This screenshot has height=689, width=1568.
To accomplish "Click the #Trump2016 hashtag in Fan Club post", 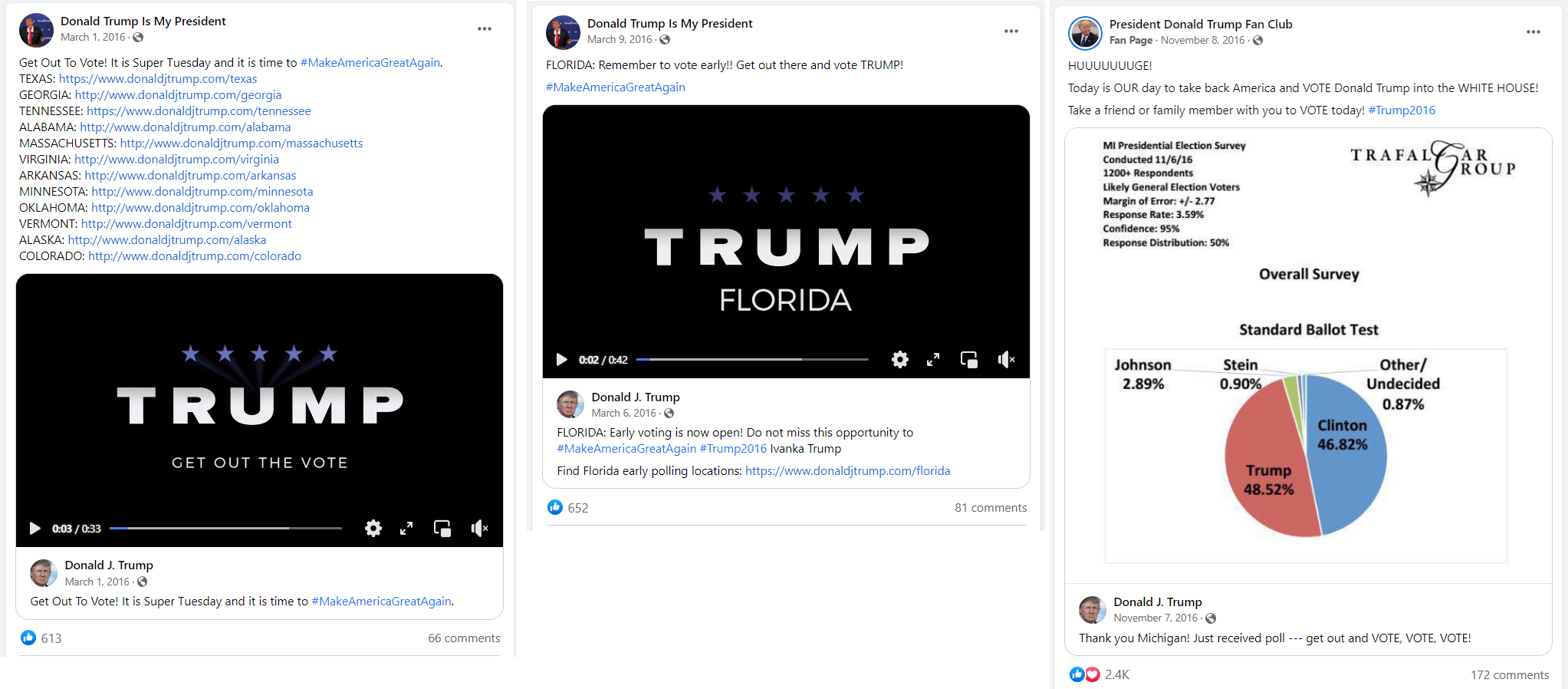I will [1402, 110].
